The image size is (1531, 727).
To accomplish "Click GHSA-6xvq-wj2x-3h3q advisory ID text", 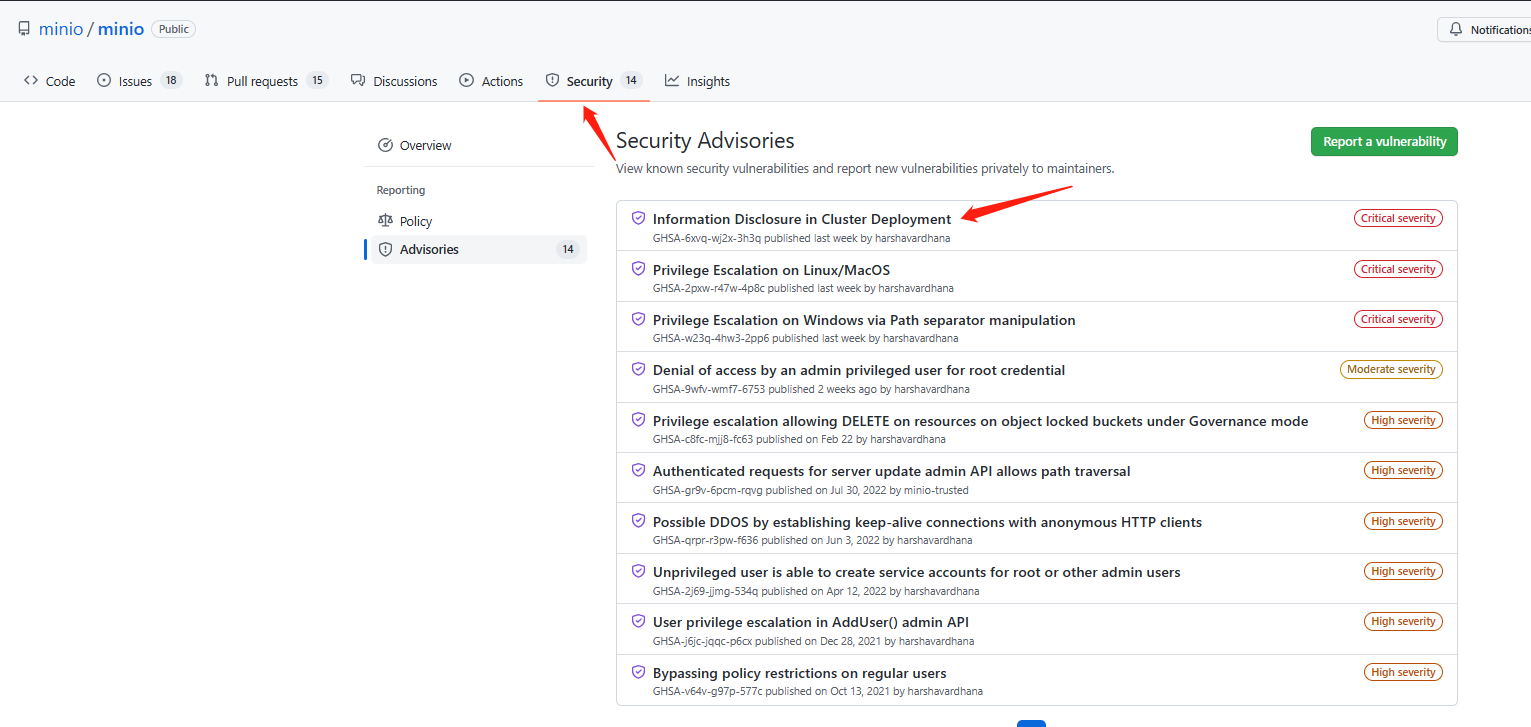I will click(707, 238).
